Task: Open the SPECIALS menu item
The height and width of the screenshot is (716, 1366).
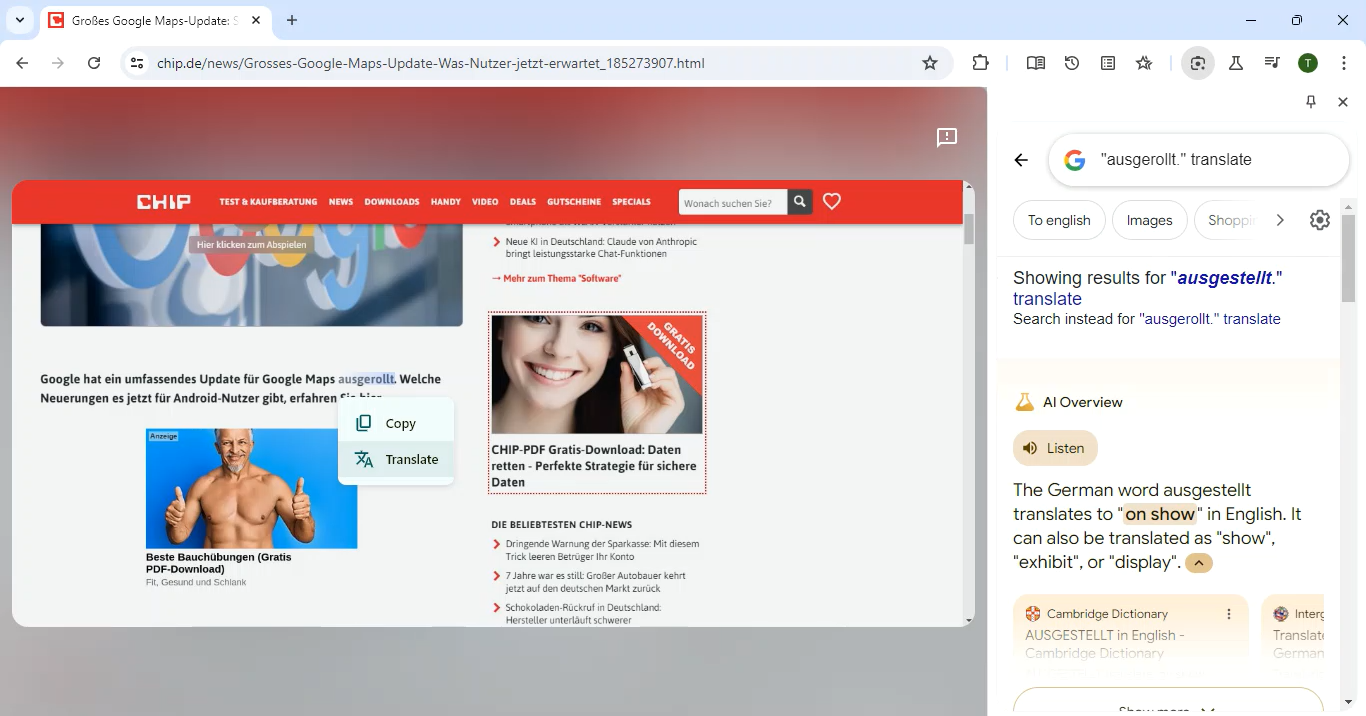Action: [x=631, y=202]
